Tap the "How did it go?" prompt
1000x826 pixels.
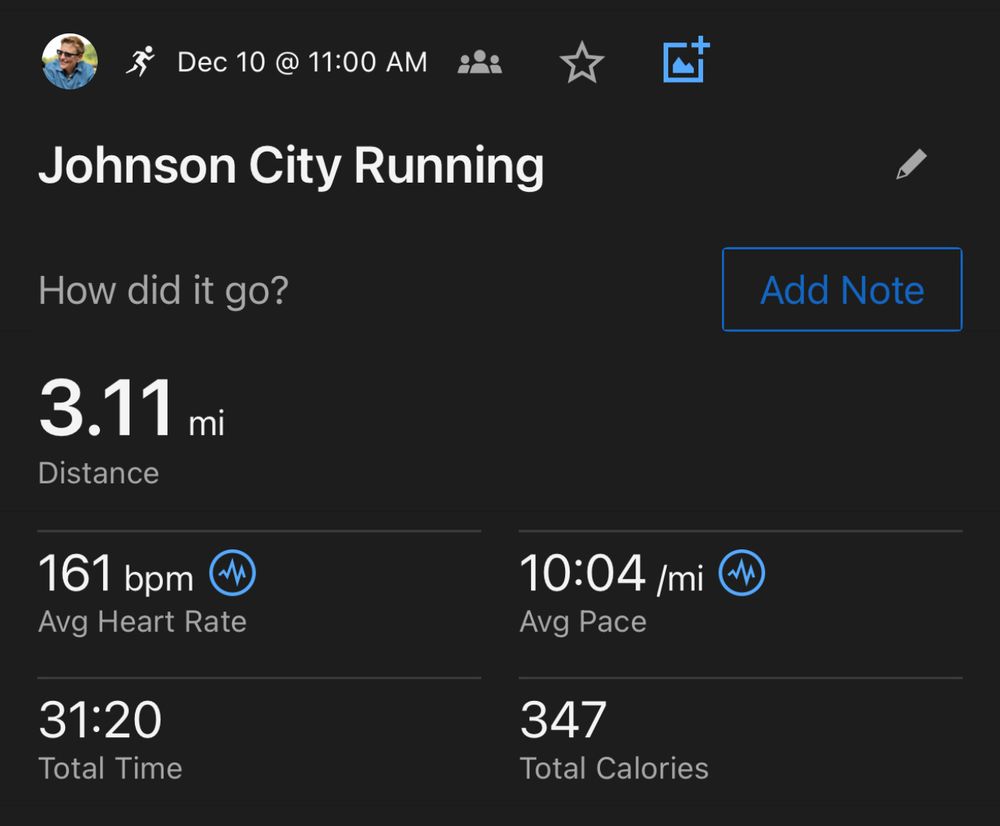pos(163,291)
